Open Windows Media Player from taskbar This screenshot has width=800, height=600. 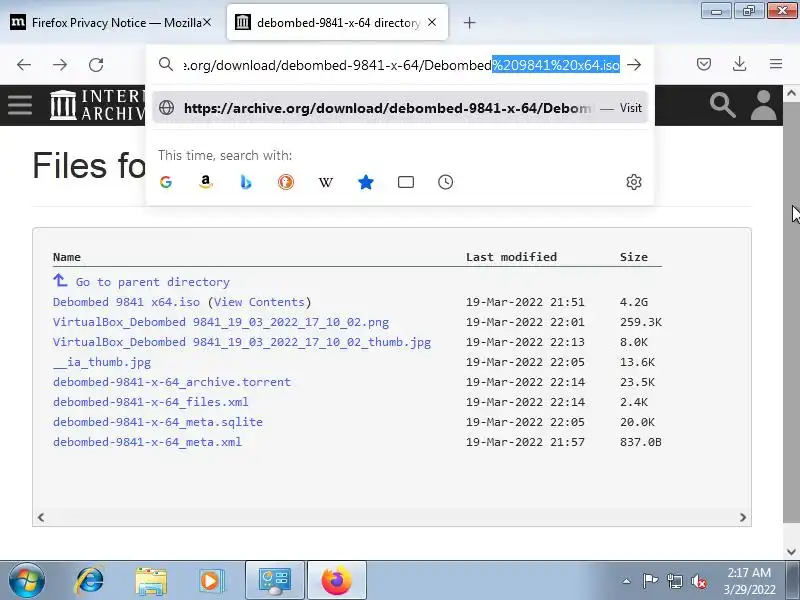tap(211, 580)
